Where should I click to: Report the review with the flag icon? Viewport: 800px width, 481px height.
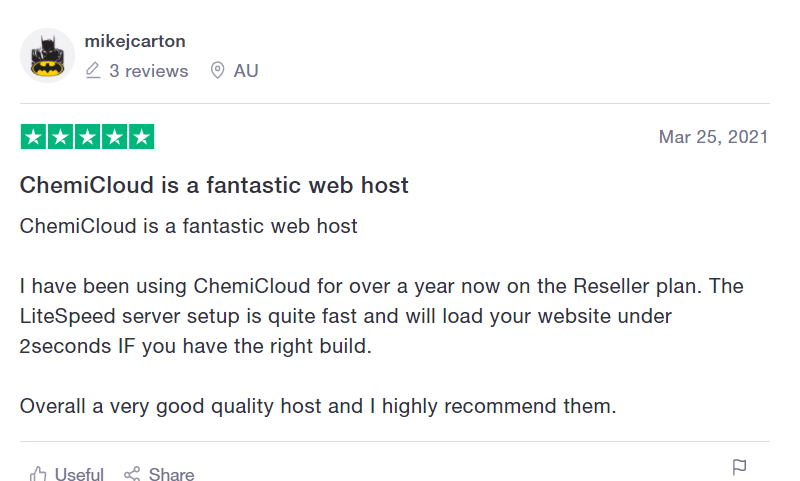tap(739, 467)
